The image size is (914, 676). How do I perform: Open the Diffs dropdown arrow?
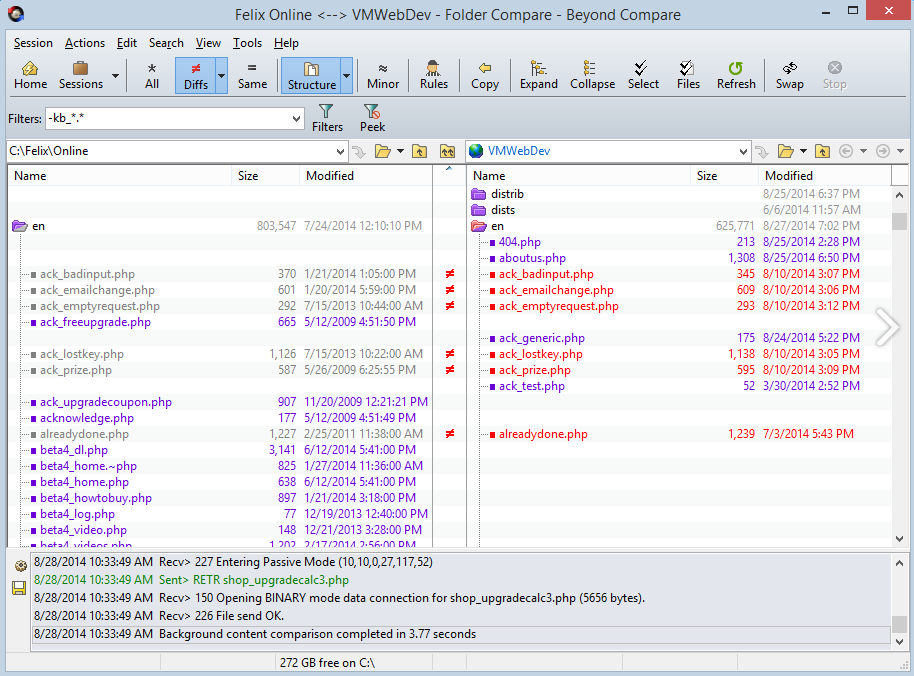tap(221, 76)
